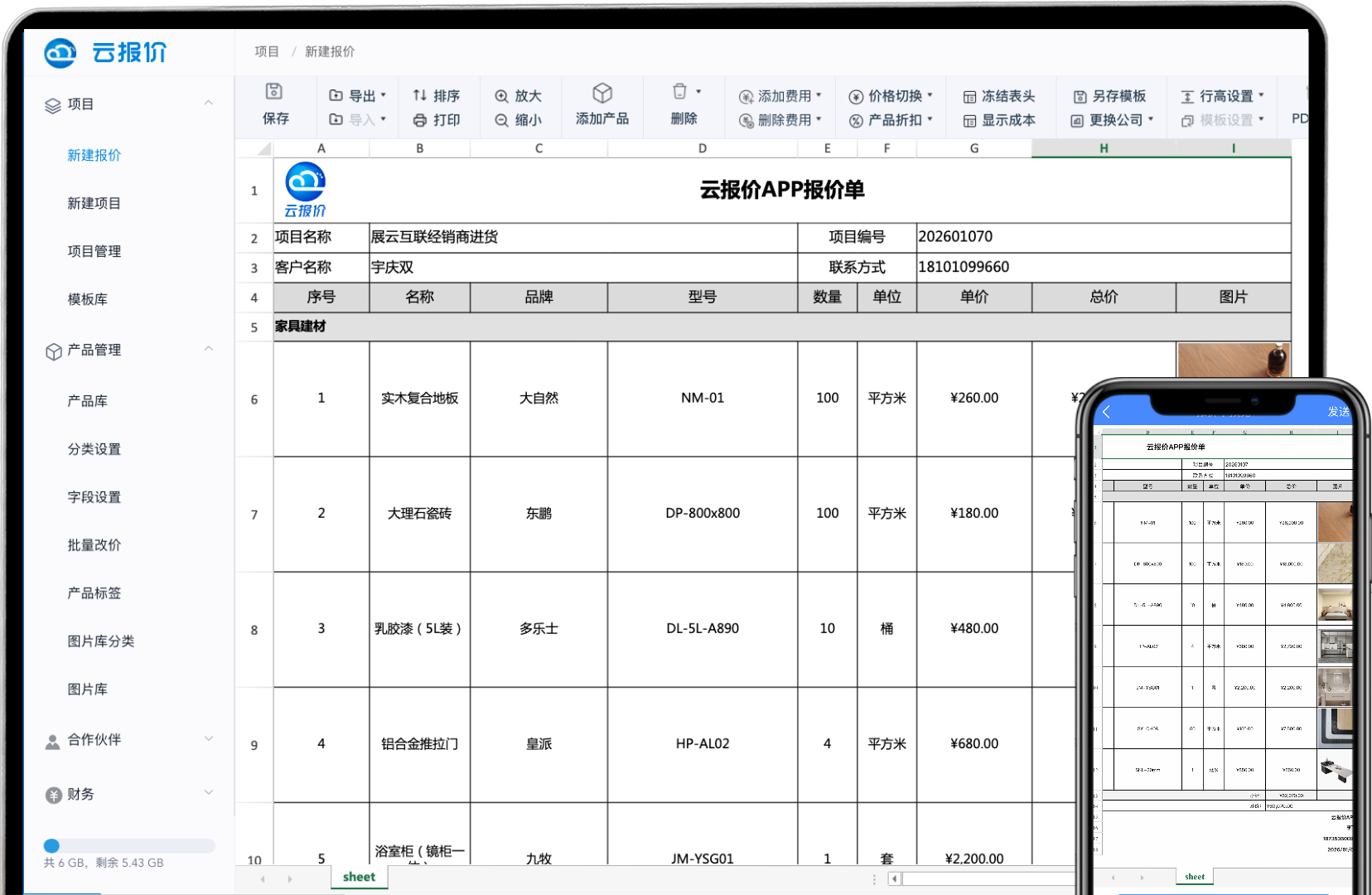Click the 家具建材 category row
The width and height of the screenshot is (1372, 895).
[x=782, y=327]
